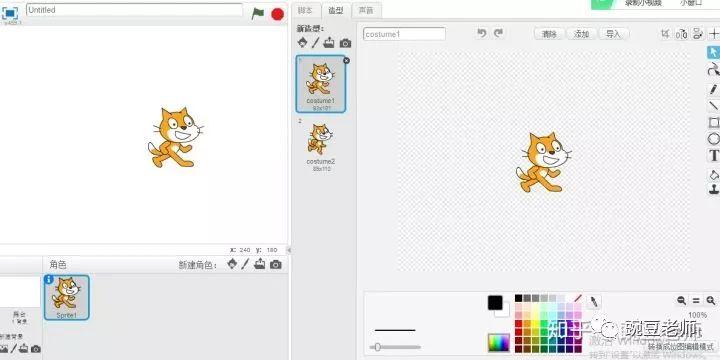Click the Redo arrow in costume editor
The width and height of the screenshot is (720, 360).
[498, 33]
